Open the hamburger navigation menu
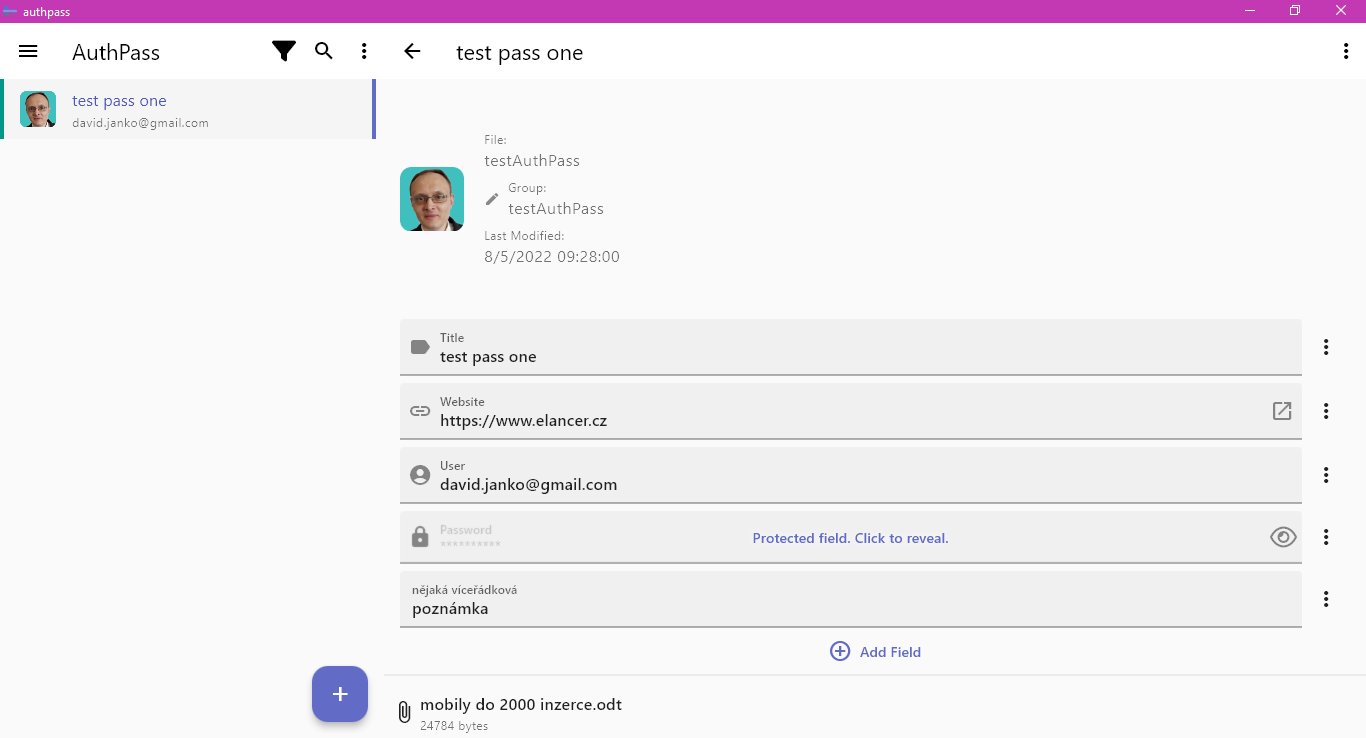Viewport: 1366px width, 738px height. [28, 51]
